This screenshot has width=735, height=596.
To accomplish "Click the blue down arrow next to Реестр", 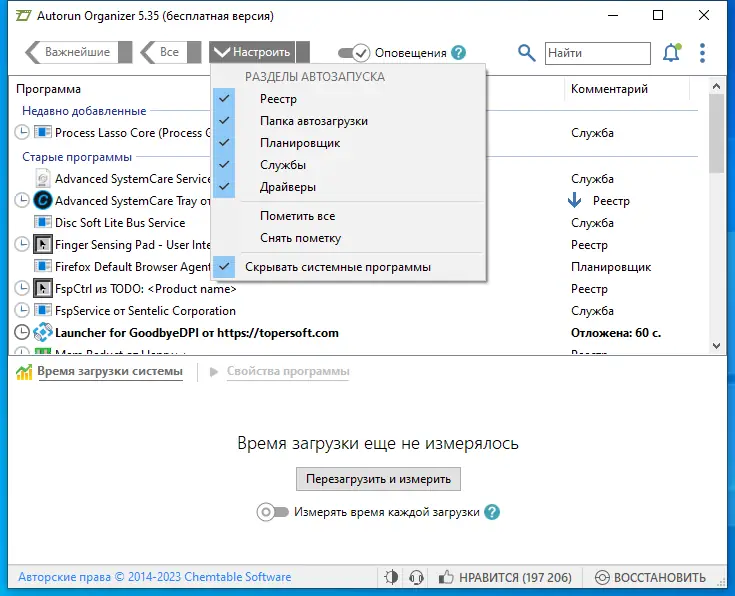I will pos(575,200).
